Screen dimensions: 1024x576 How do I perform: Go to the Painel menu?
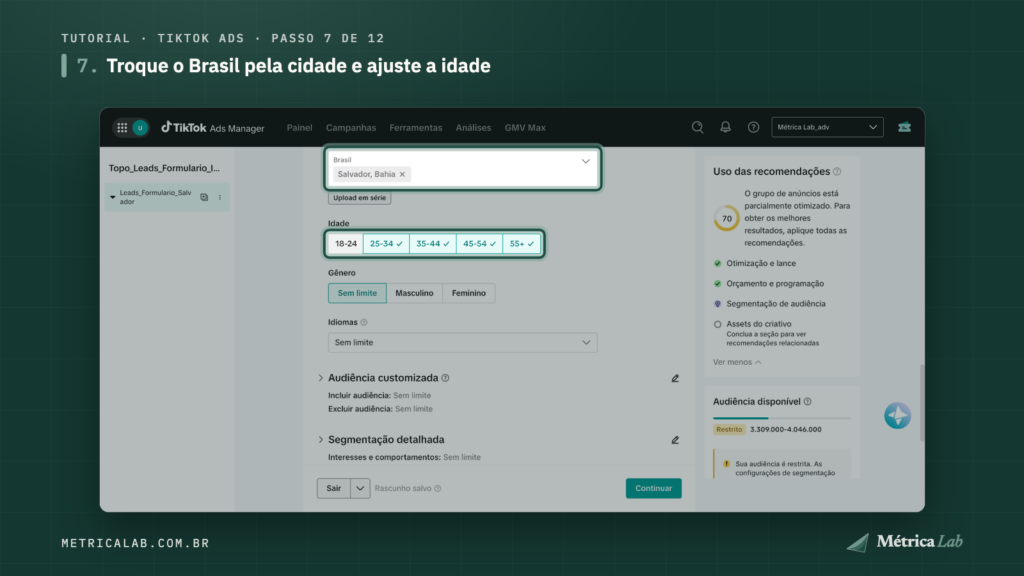(299, 128)
